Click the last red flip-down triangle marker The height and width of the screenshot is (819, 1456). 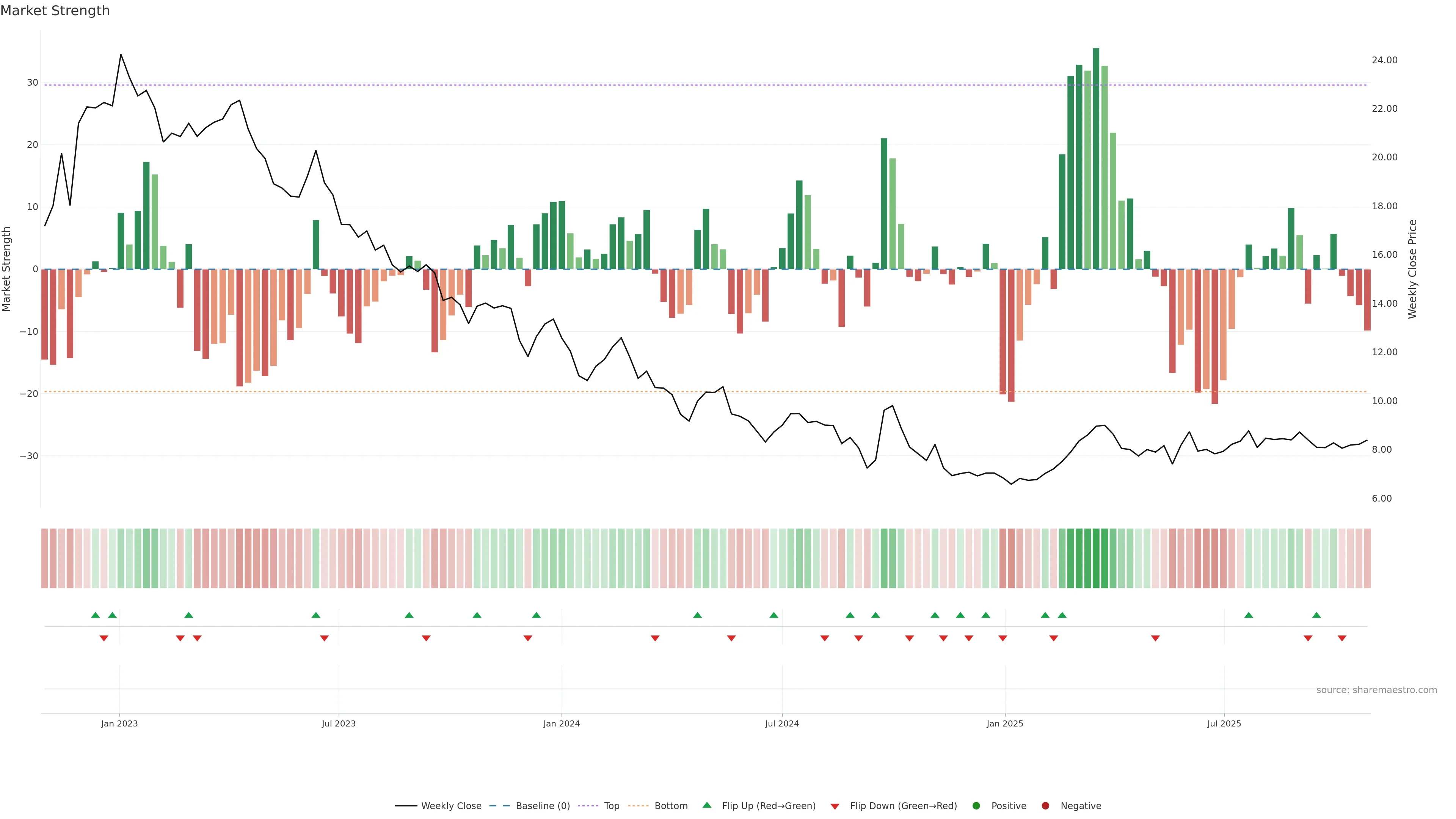1342,638
